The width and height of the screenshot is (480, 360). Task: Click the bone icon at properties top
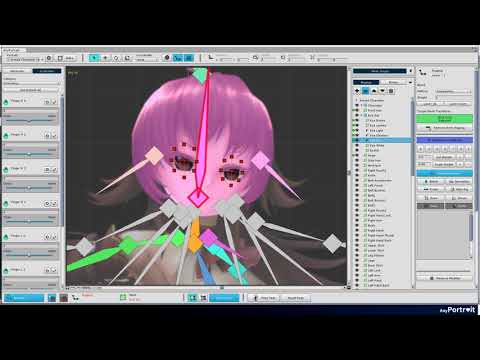pyautogui.click(x=423, y=72)
